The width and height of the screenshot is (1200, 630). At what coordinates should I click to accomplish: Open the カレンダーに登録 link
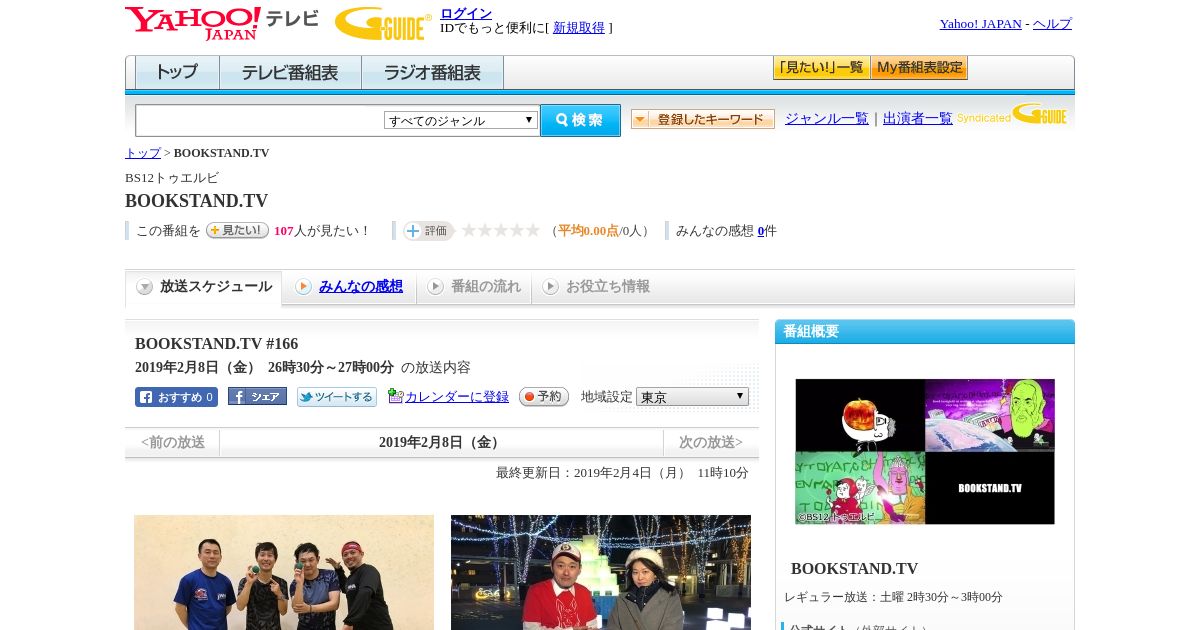pos(457,397)
